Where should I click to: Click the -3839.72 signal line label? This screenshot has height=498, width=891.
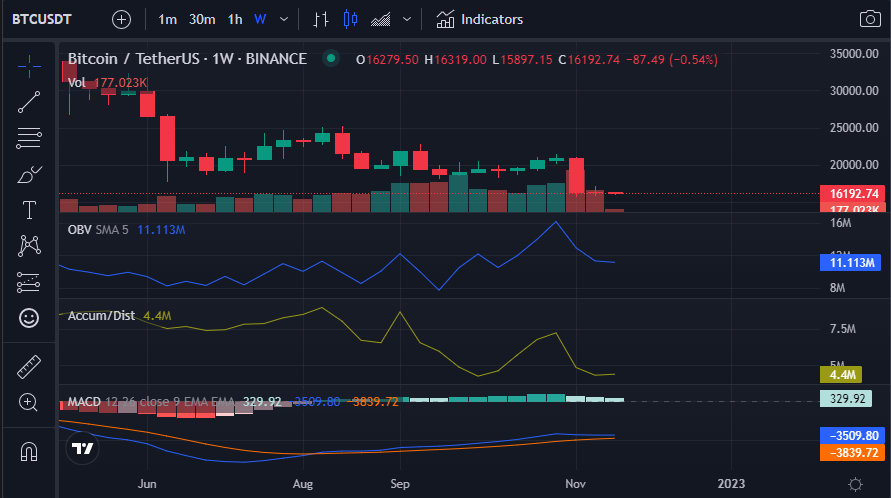pyautogui.click(x=852, y=453)
